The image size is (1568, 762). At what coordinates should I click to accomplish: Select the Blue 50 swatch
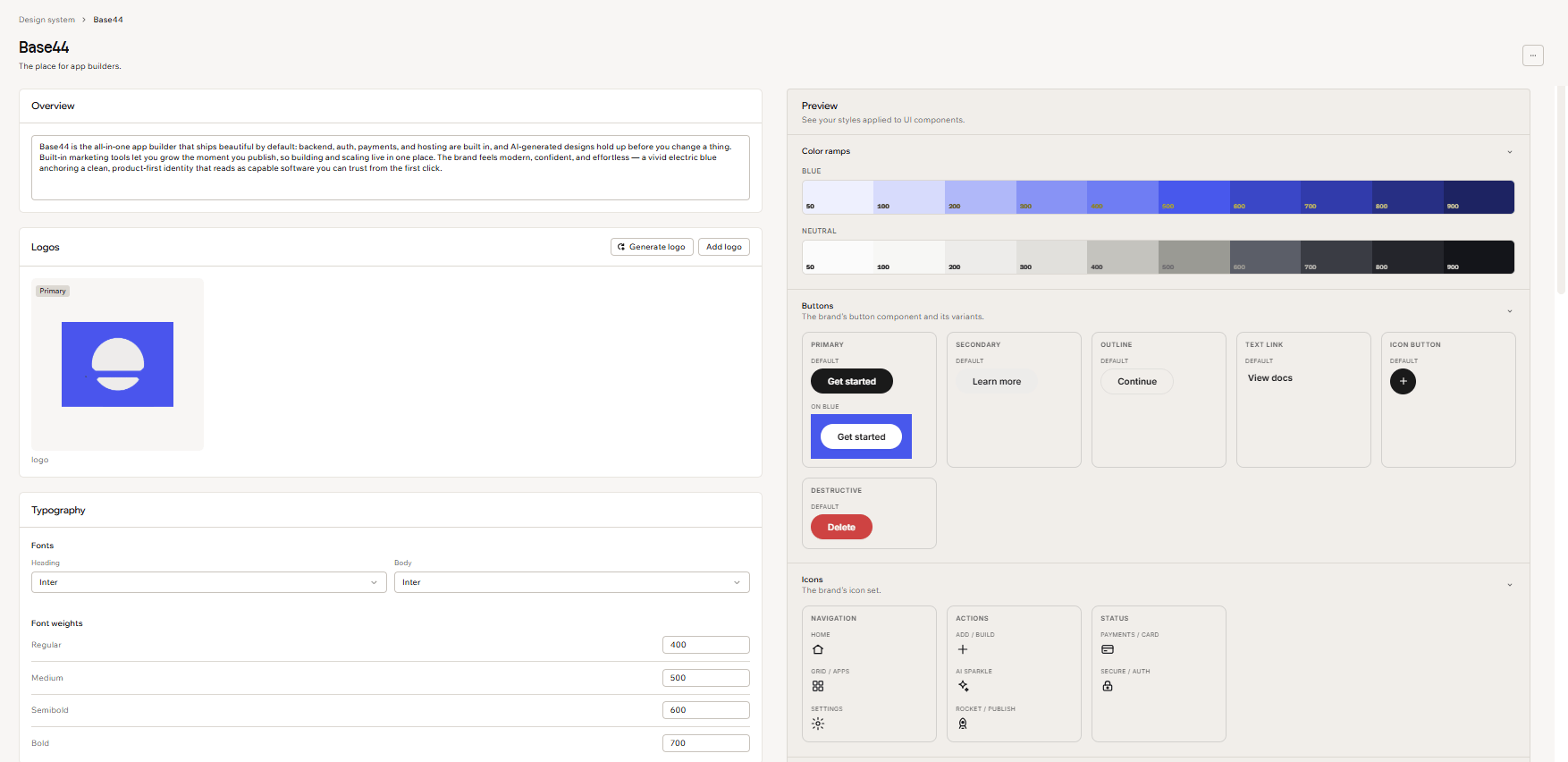(838, 197)
